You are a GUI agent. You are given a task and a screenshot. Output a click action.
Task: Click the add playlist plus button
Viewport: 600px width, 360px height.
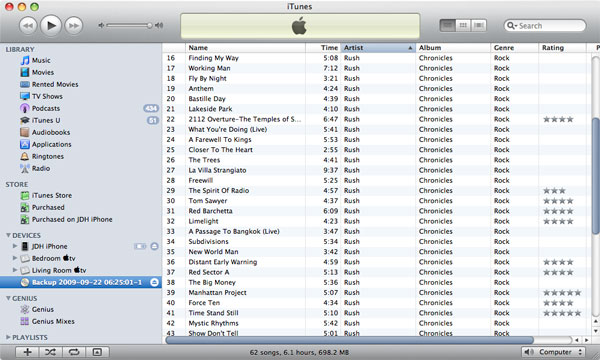tap(27, 352)
